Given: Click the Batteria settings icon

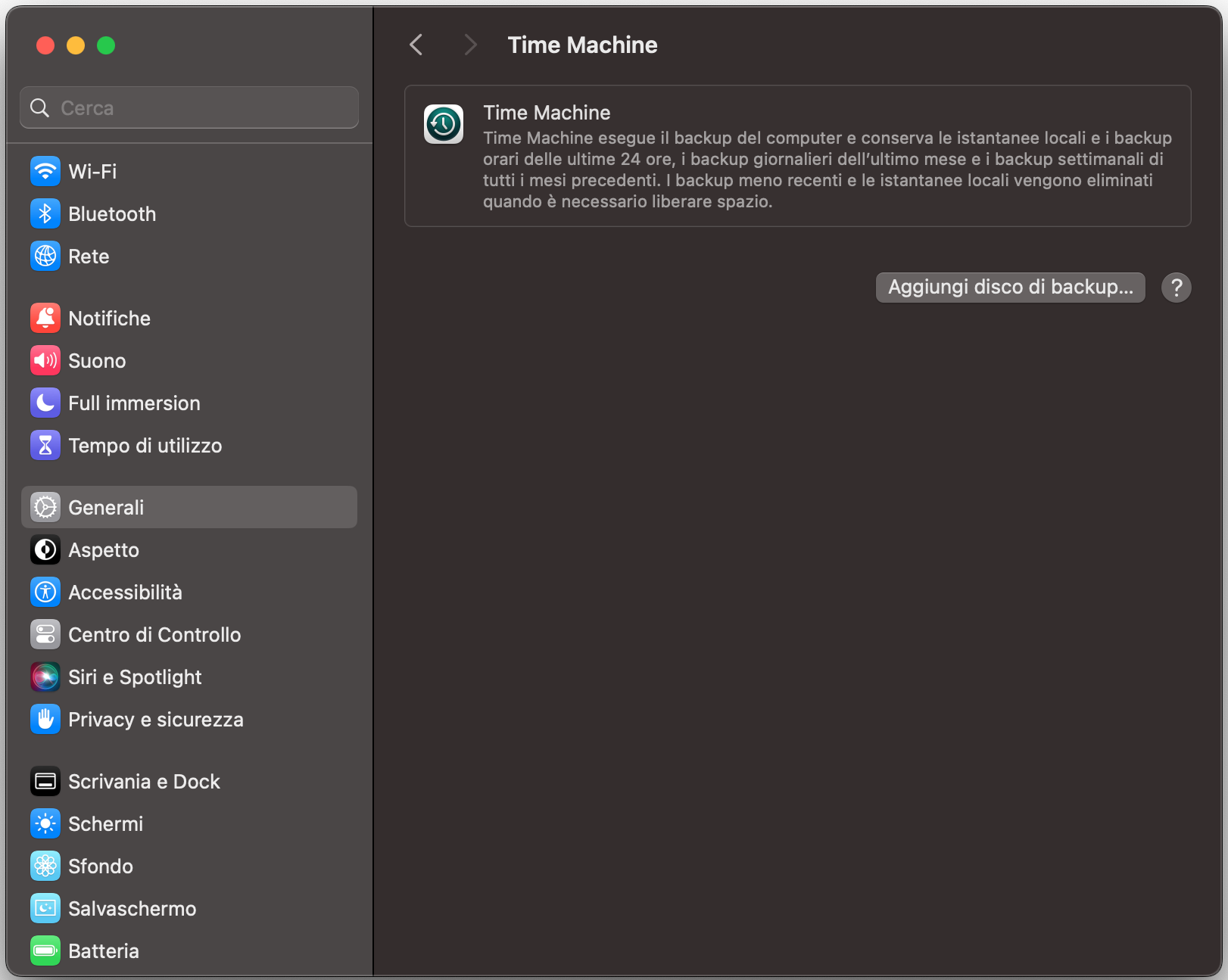Looking at the screenshot, I should pyautogui.click(x=45, y=950).
